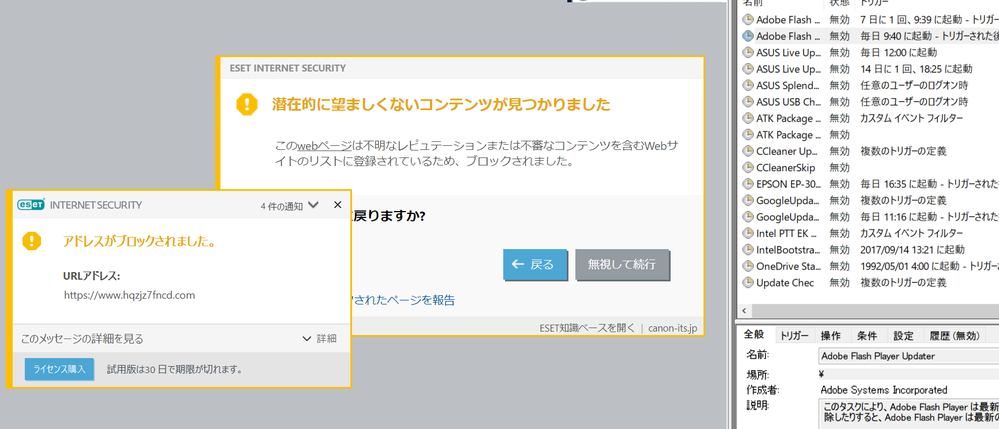The width and height of the screenshot is (999, 429).
Task: Select ASUS Live Up task 14 日に 1 回 row
Action: pos(868,69)
